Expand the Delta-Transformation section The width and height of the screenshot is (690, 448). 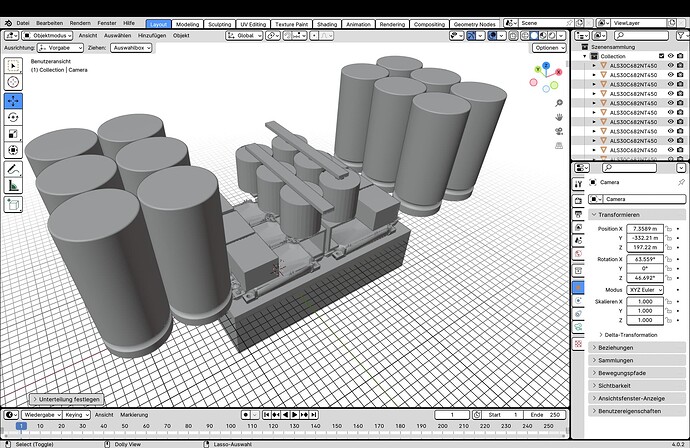coord(629,335)
